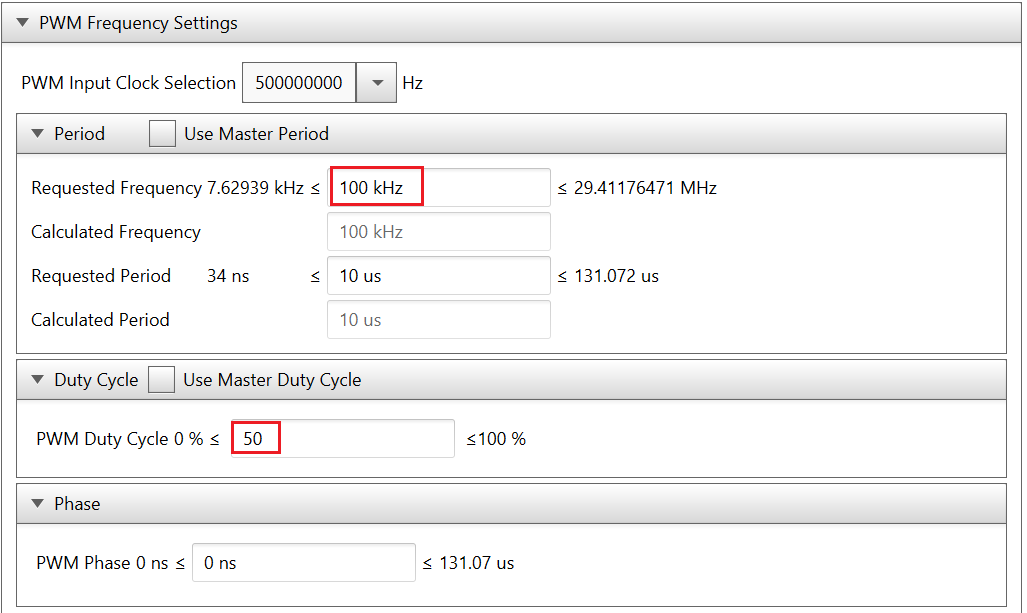Screen dimensions: 1027x613
Task: Click the Calculated Frequency field
Action: pyautogui.click(x=438, y=232)
